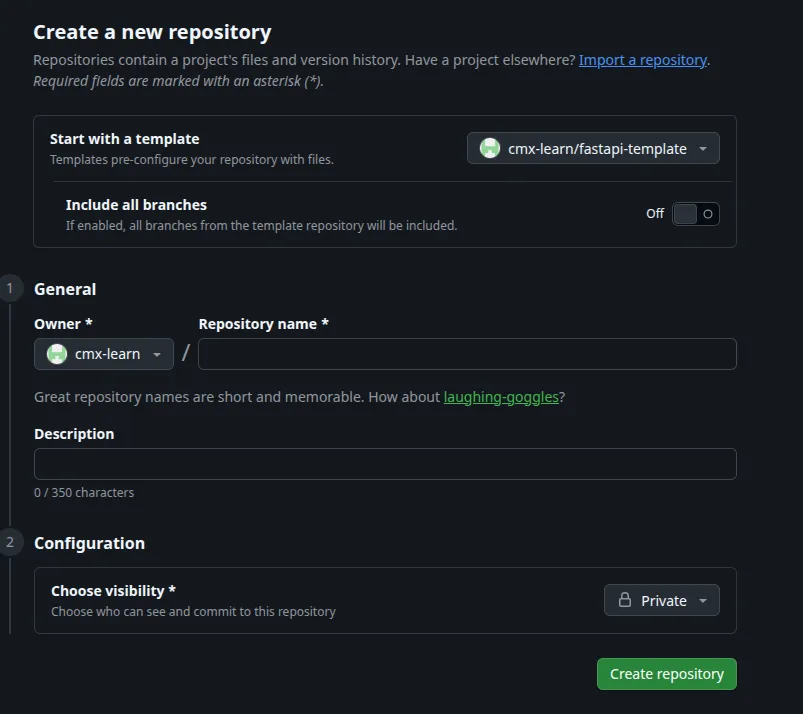803x714 pixels.
Task: Click the Create repository button
Action: [667, 674]
